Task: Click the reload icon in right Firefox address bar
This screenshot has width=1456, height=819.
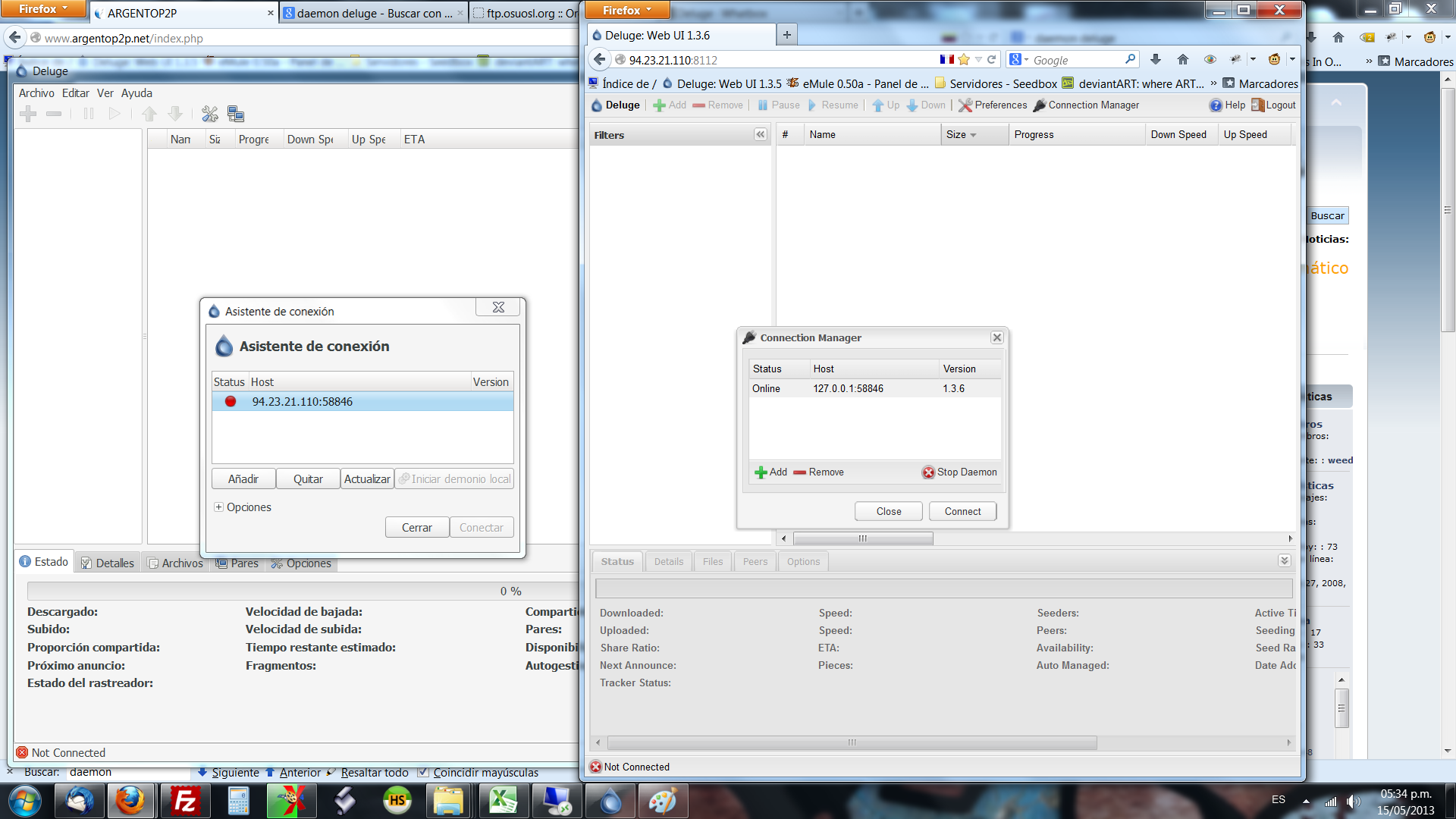Action: [x=991, y=59]
